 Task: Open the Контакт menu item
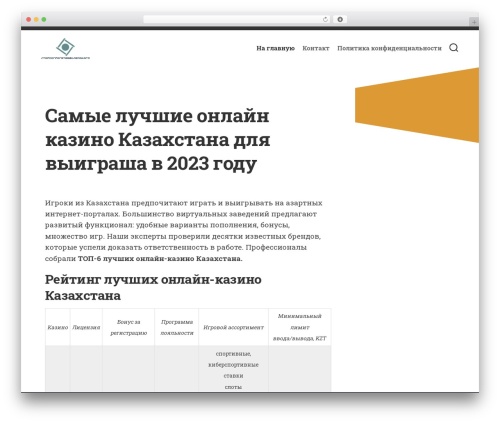(316, 48)
